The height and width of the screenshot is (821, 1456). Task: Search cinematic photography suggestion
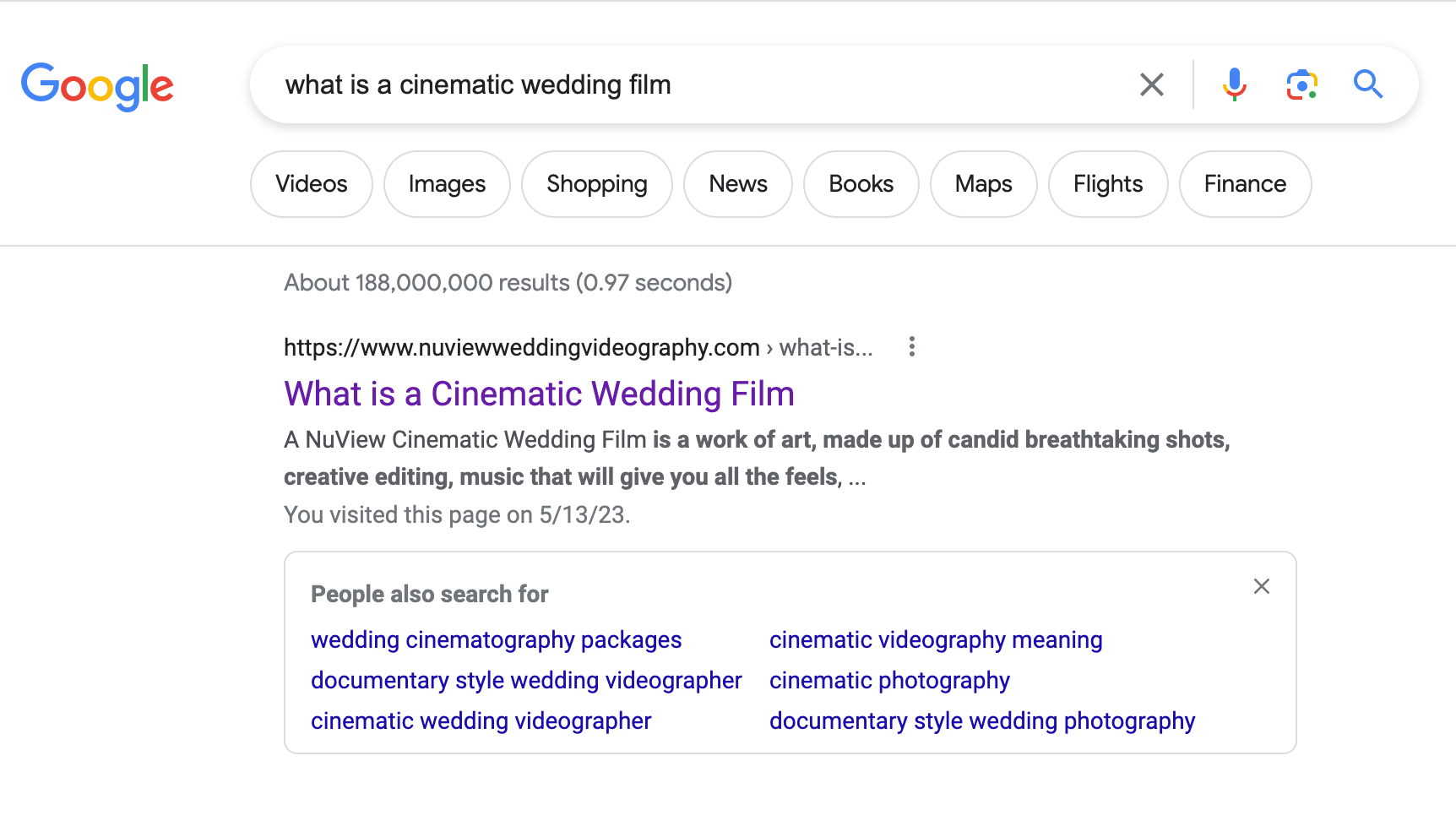[x=889, y=681]
